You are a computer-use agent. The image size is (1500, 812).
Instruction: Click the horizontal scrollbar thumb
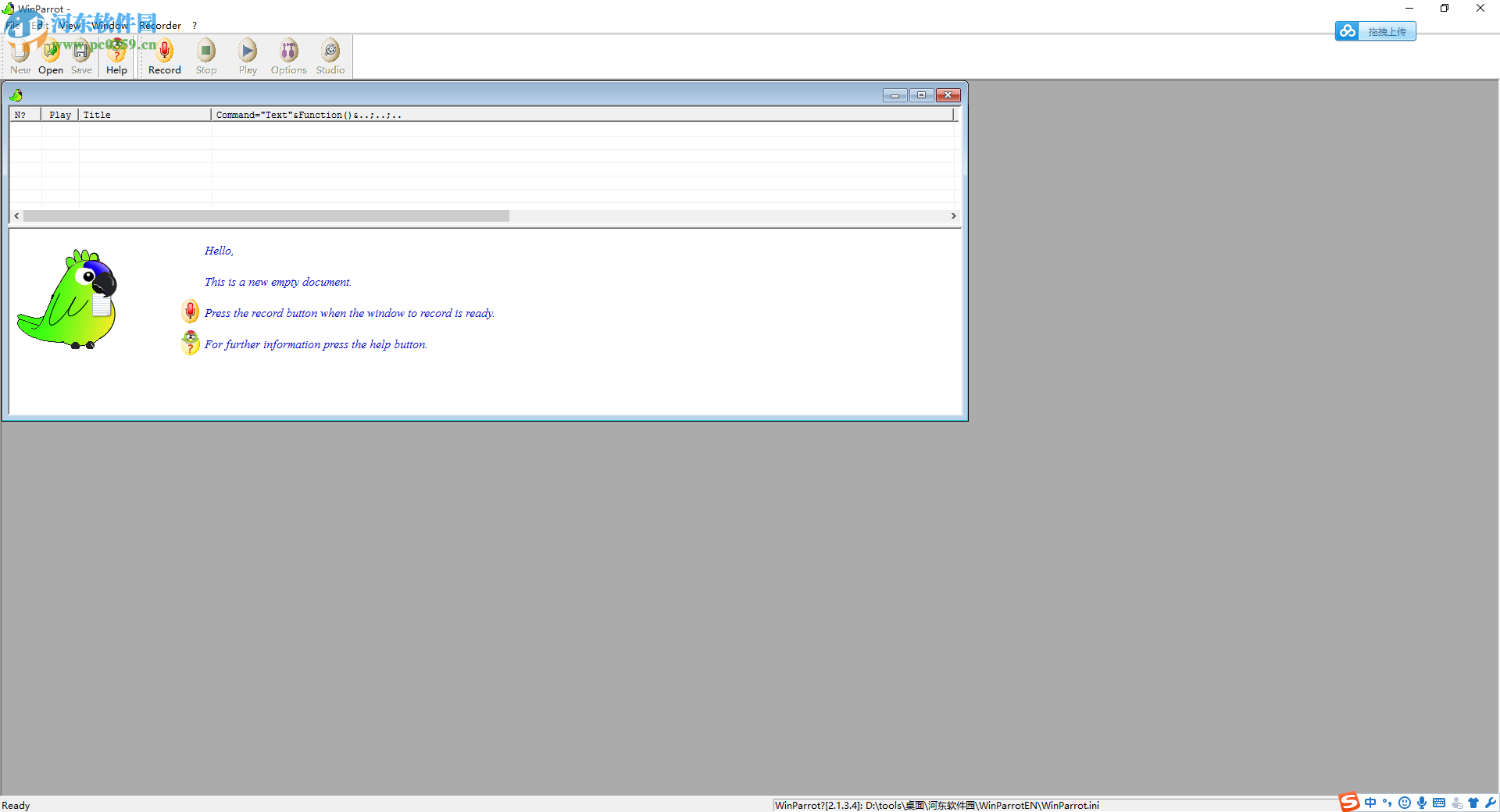(x=266, y=215)
